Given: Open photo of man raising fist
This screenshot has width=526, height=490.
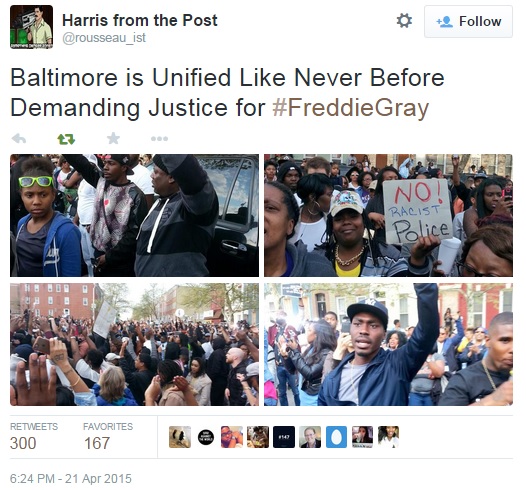Looking at the screenshot, I should [388, 344].
